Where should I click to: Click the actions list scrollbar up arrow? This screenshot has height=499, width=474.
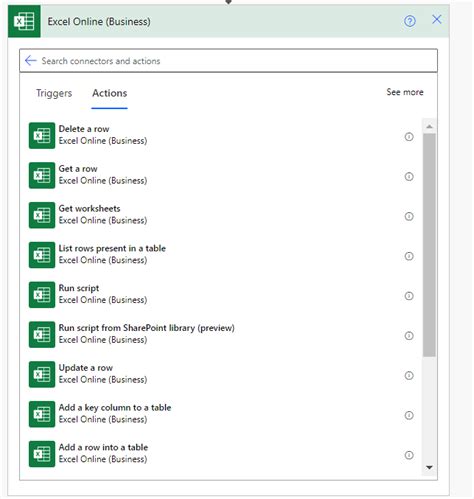coord(429,127)
